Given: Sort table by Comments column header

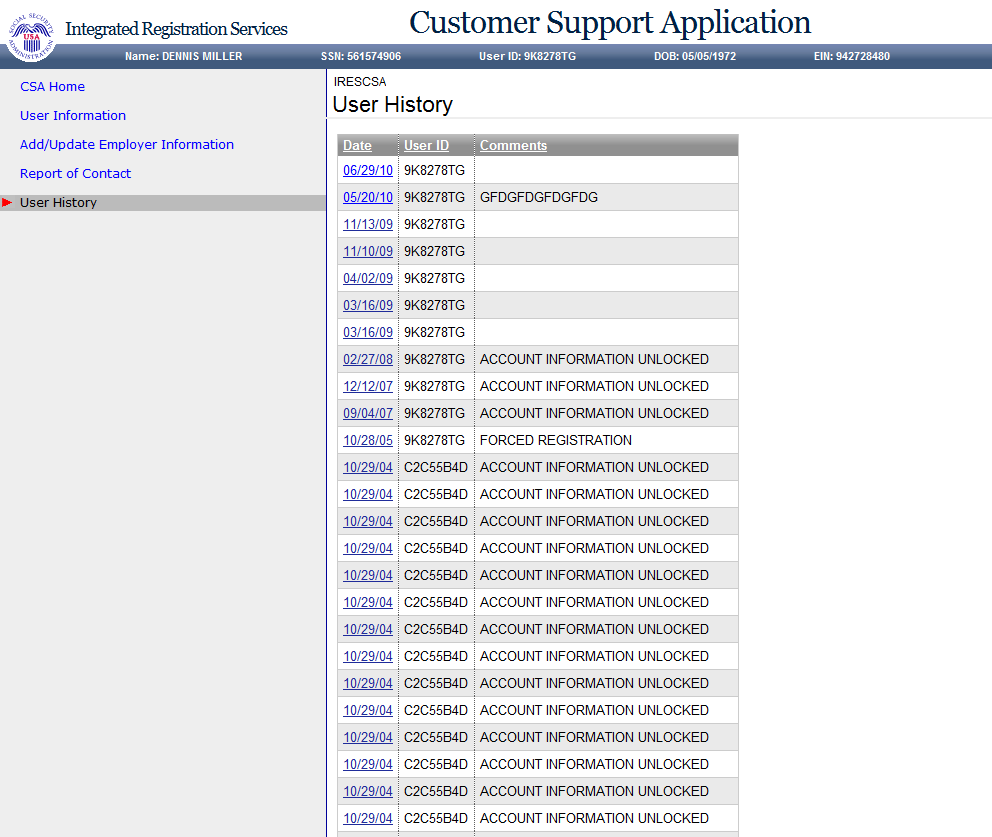Looking at the screenshot, I should (513, 146).
